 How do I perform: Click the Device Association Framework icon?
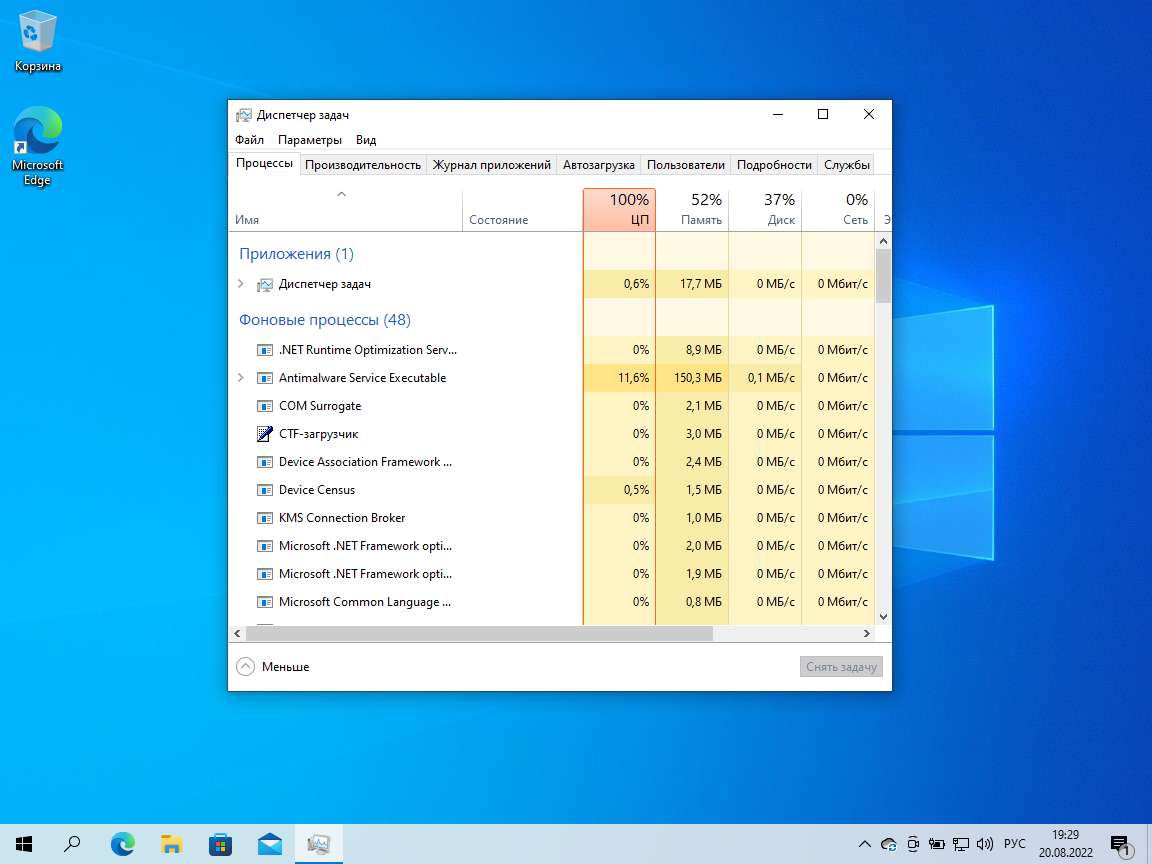(264, 462)
